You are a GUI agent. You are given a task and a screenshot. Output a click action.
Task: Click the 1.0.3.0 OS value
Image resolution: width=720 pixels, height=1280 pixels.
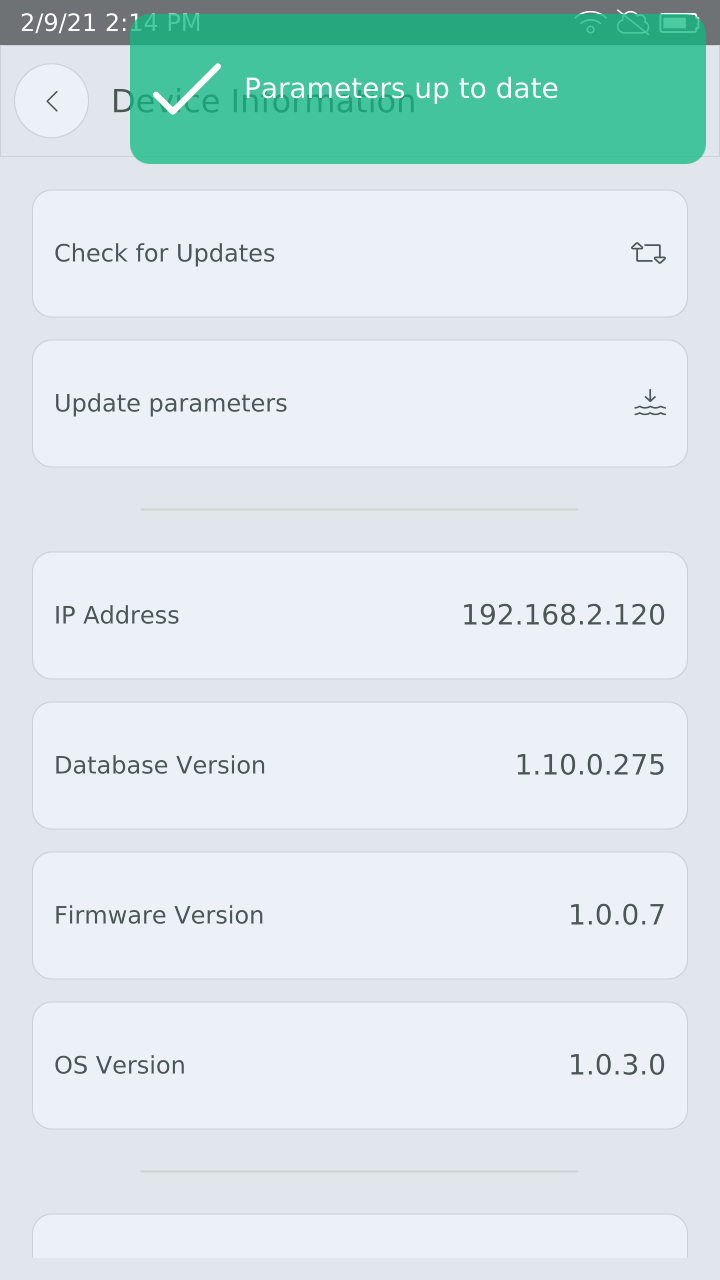coord(616,1066)
